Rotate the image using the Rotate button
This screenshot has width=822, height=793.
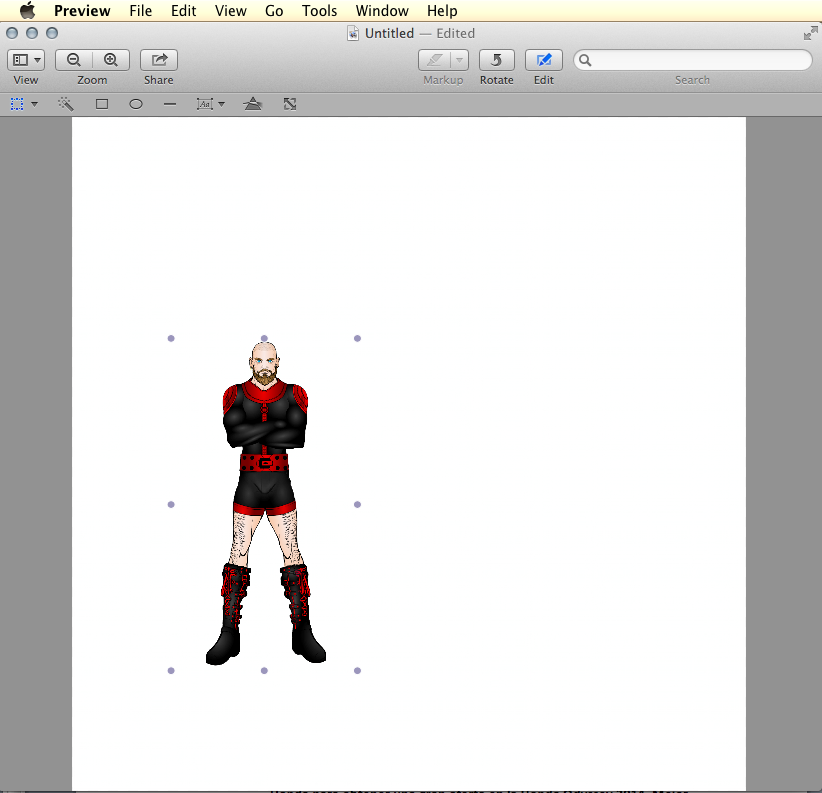point(496,60)
